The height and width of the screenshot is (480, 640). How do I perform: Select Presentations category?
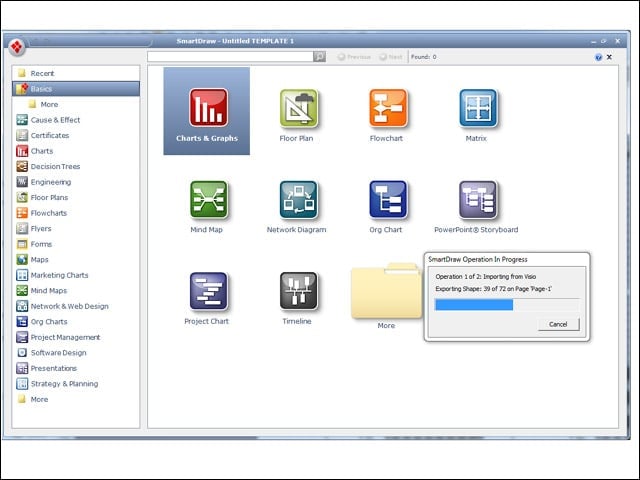[47, 368]
